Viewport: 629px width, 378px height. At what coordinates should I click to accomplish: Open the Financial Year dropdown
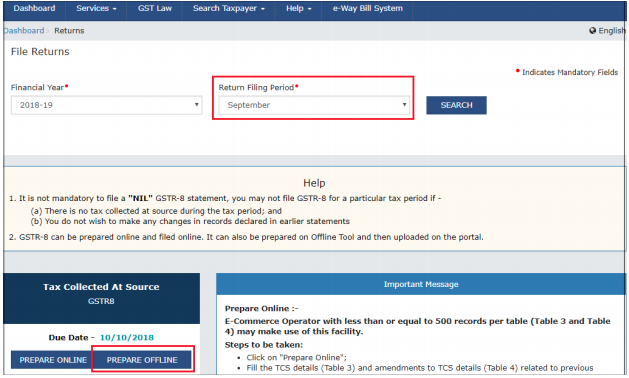pyautogui.click(x=106, y=105)
